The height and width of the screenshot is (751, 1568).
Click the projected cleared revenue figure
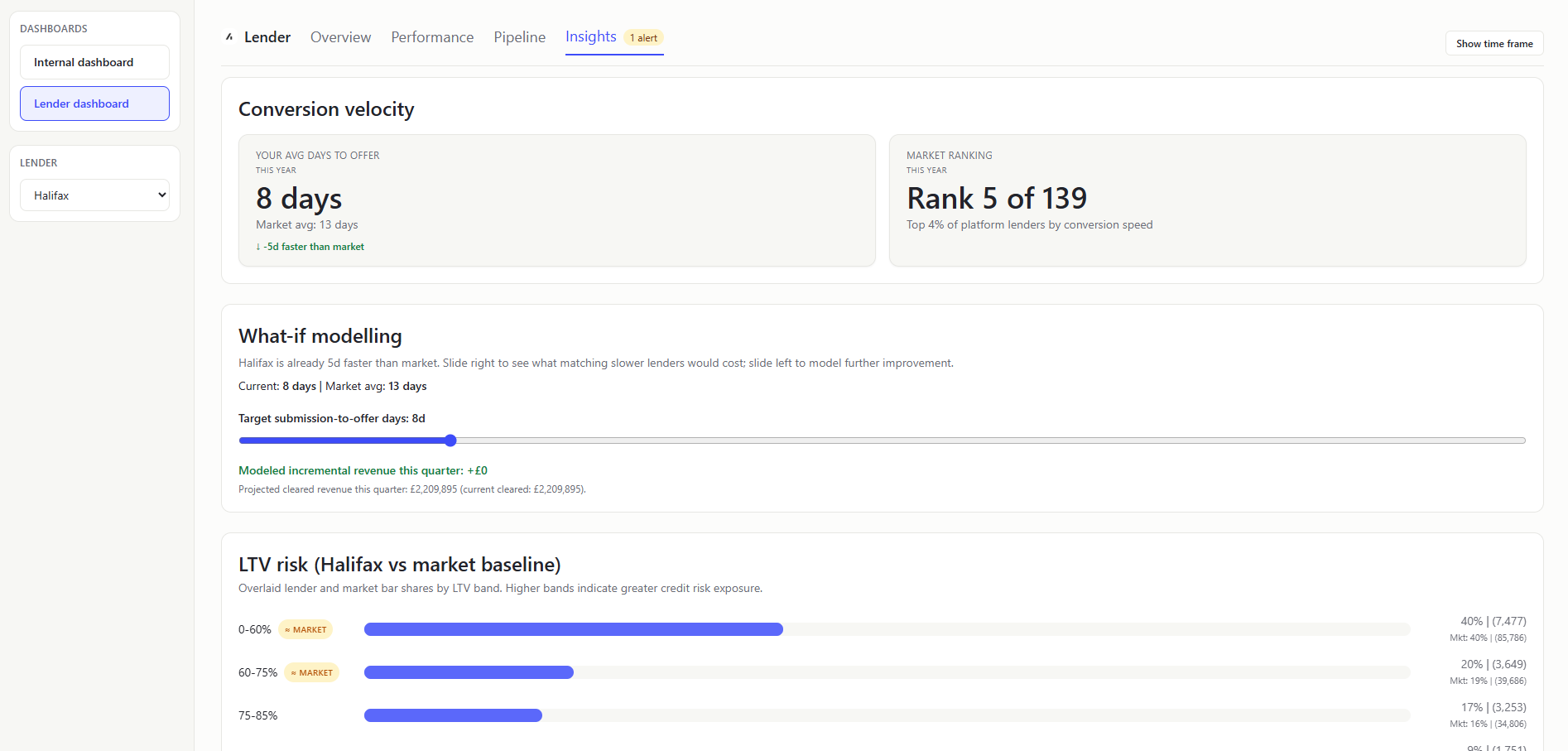[x=411, y=489]
